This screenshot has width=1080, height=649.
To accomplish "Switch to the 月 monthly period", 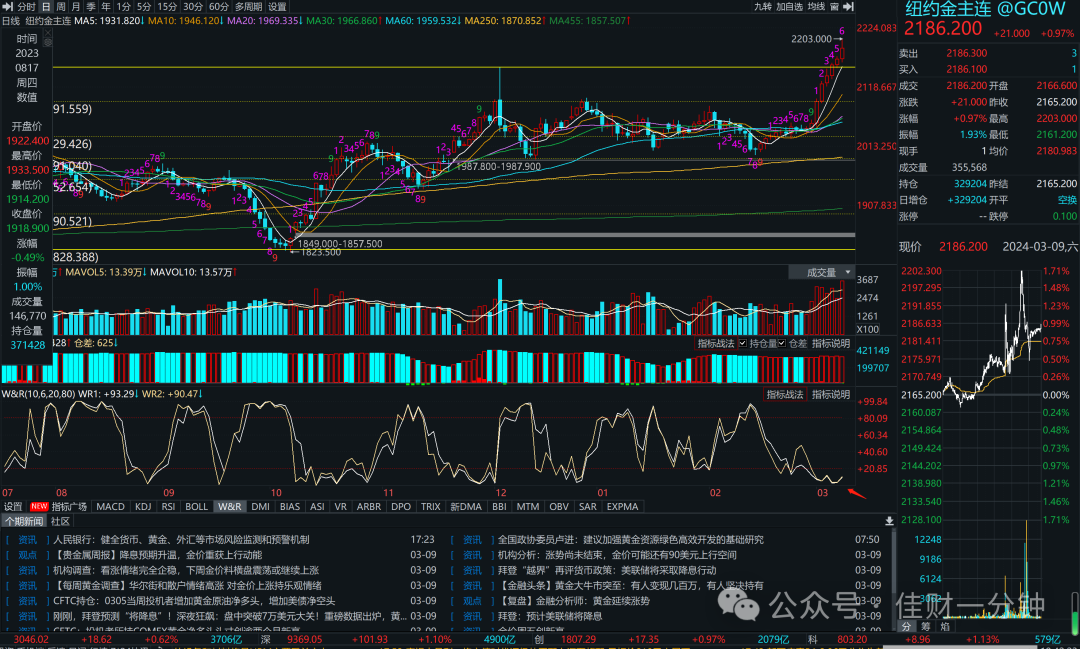I will (x=76, y=6).
